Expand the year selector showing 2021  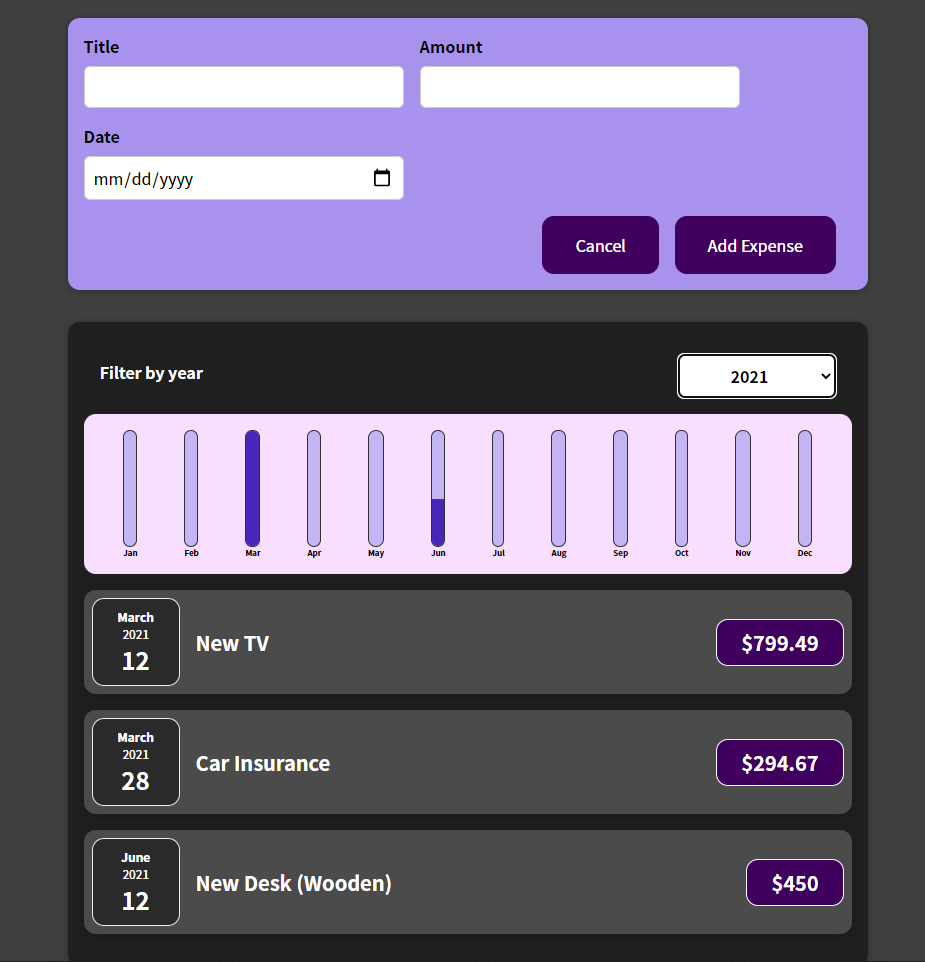(x=756, y=376)
